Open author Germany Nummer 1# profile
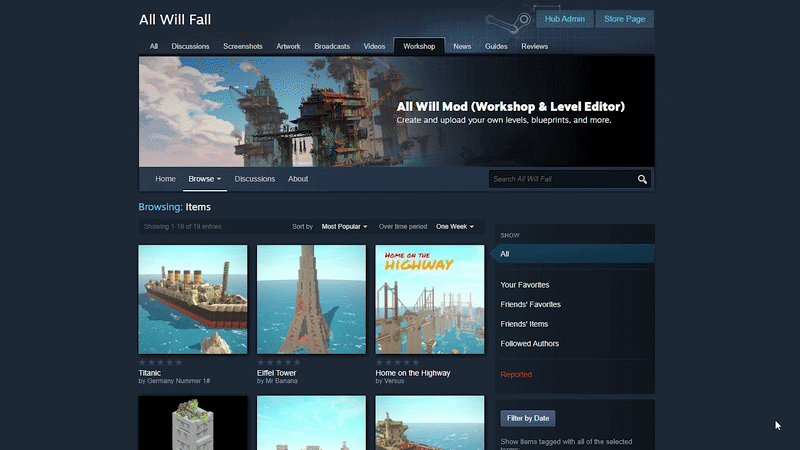 (178, 381)
